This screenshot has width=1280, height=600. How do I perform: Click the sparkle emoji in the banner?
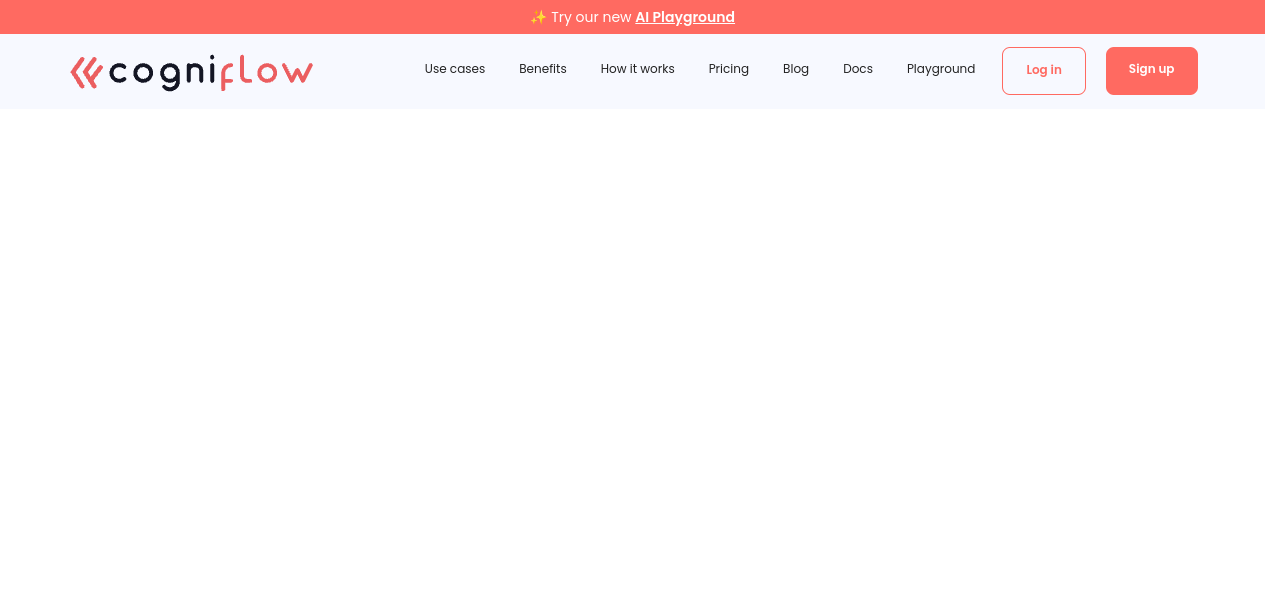coord(538,17)
